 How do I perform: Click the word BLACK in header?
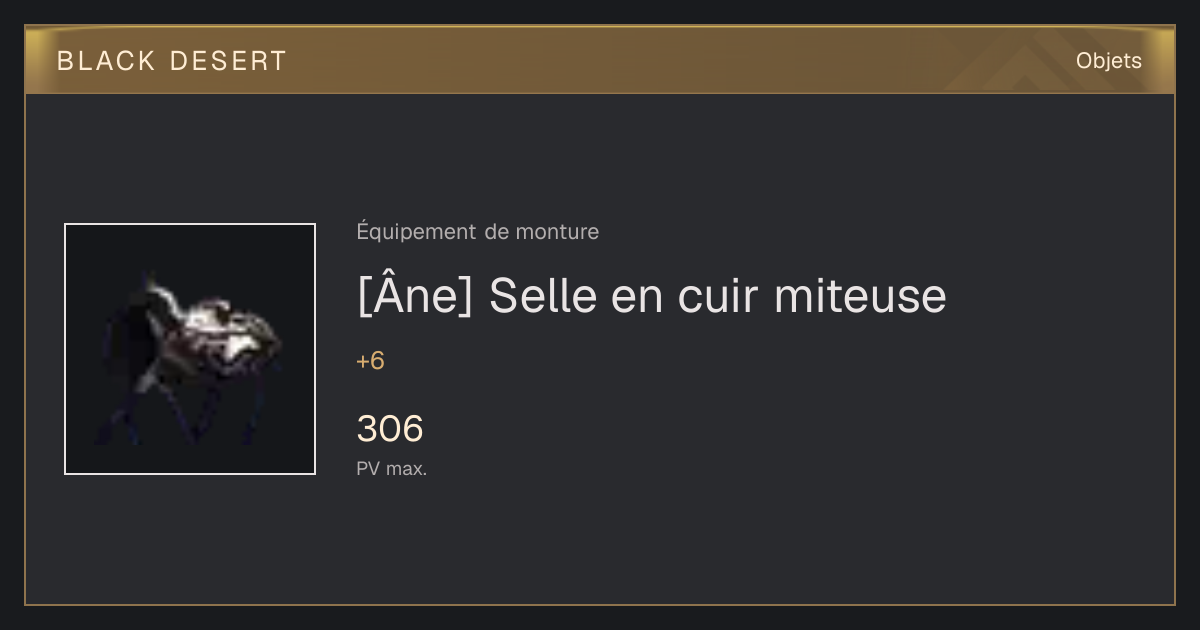coord(106,61)
